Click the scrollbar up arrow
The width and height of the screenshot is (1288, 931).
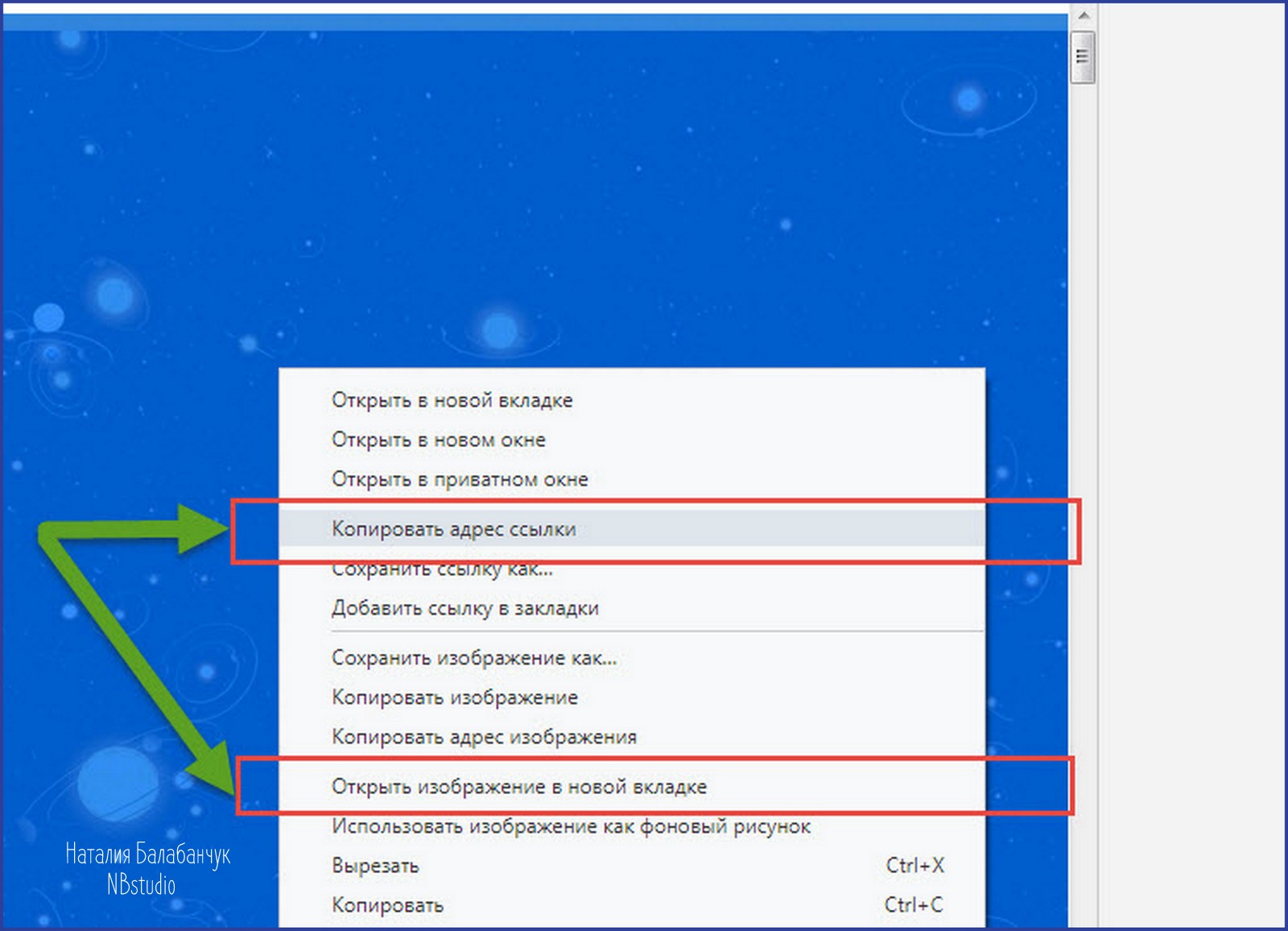[x=1083, y=16]
